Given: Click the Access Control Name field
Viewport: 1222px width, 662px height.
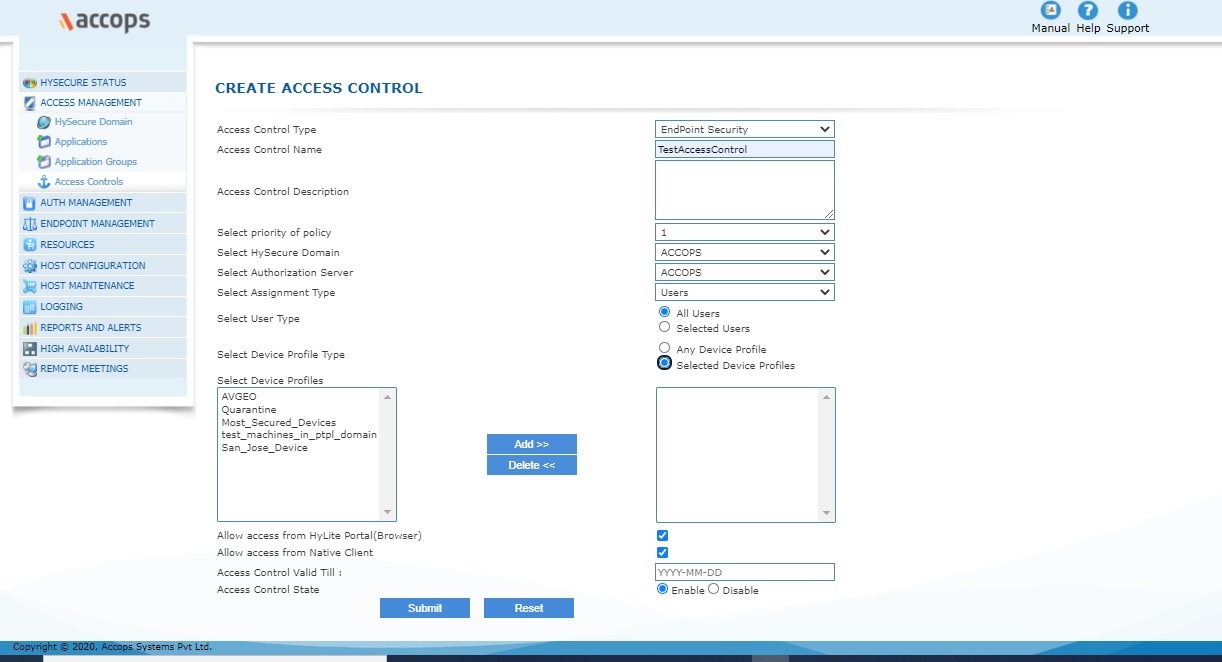Looking at the screenshot, I should pyautogui.click(x=744, y=149).
